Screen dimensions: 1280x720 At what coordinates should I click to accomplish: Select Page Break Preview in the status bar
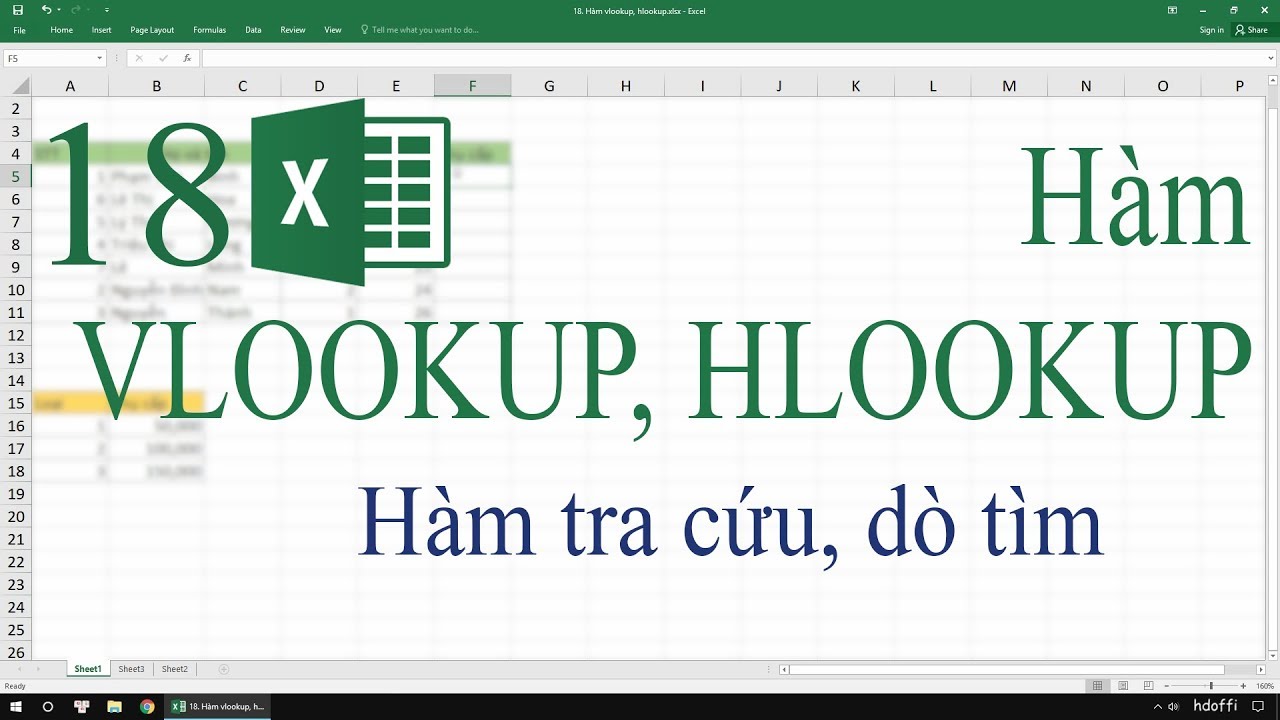click(x=1148, y=685)
